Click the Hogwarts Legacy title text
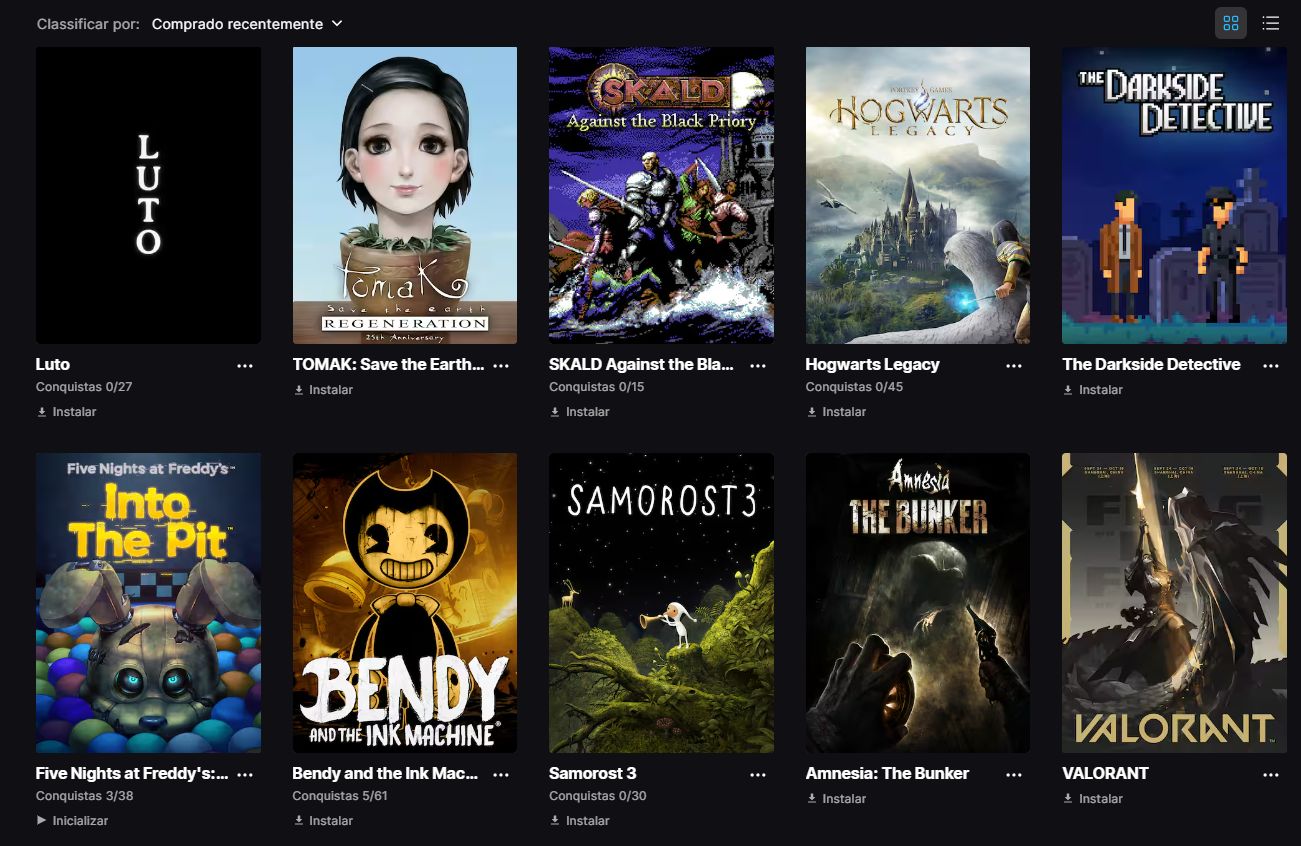 872,364
